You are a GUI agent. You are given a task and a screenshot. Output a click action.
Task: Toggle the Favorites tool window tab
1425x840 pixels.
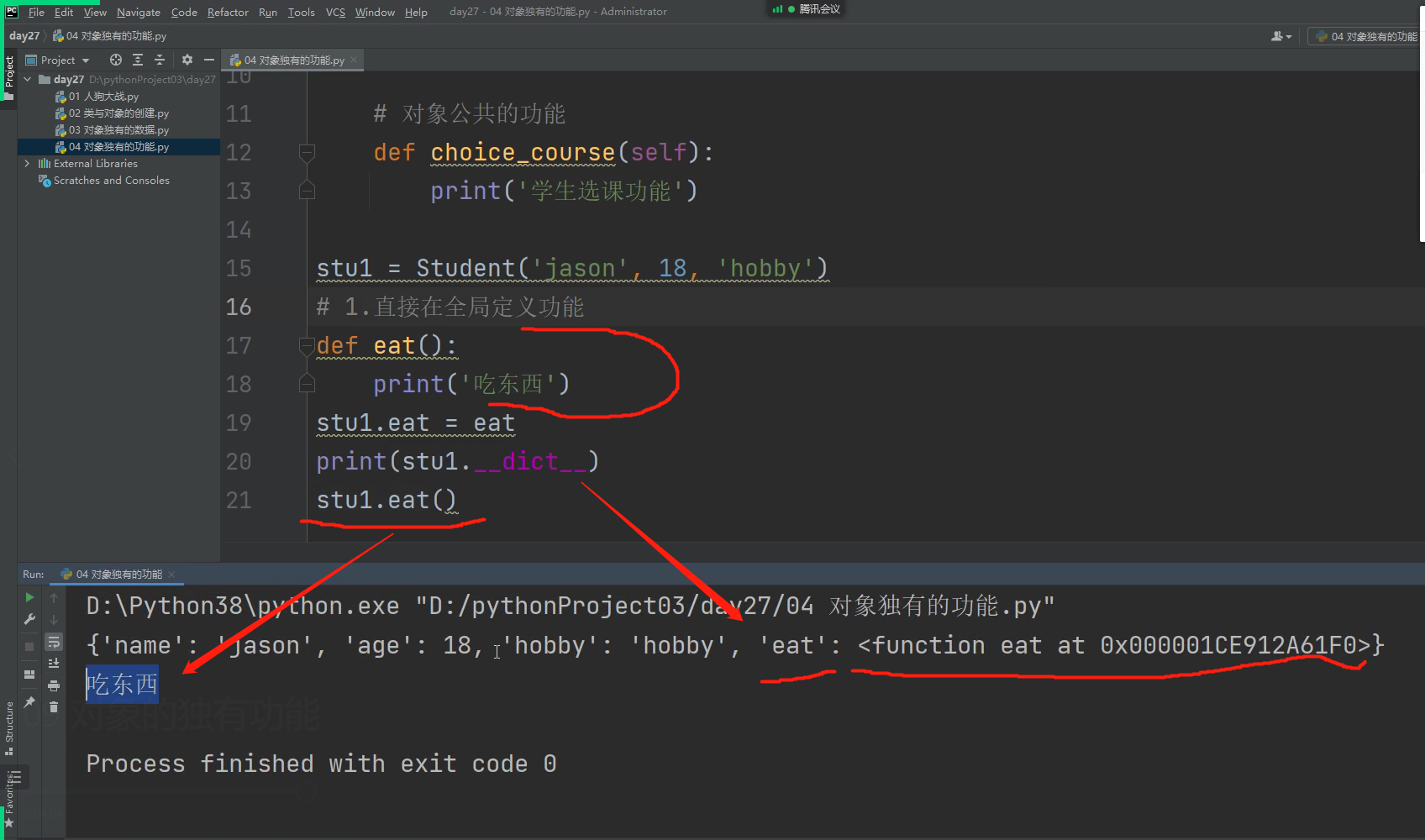9,799
